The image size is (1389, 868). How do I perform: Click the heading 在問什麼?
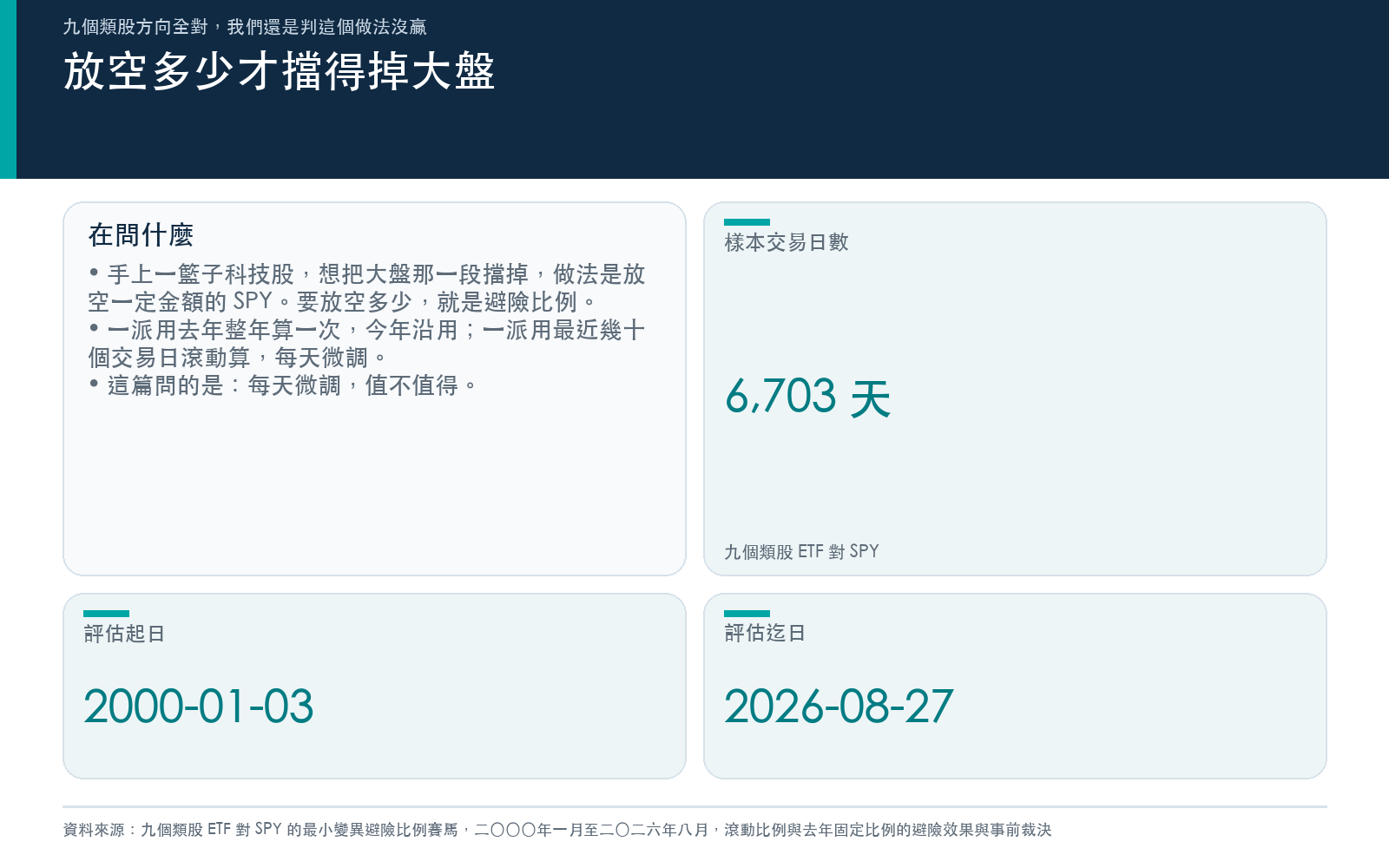point(141,234)
